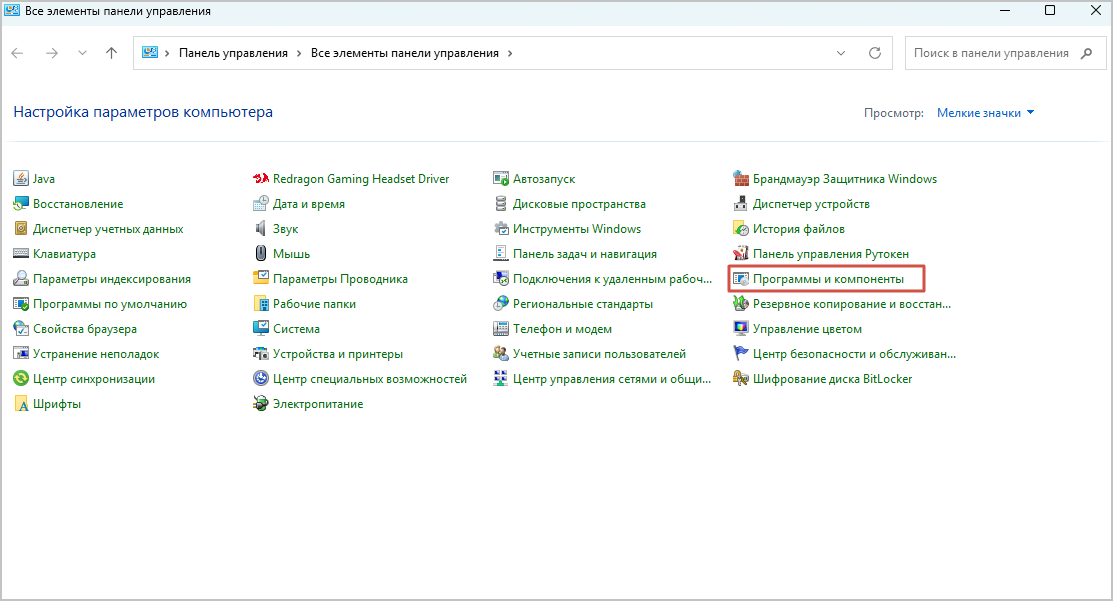Click the Звук speaker icon
The height and width of the screenshot is (601, 1113).
click(261, 229)
